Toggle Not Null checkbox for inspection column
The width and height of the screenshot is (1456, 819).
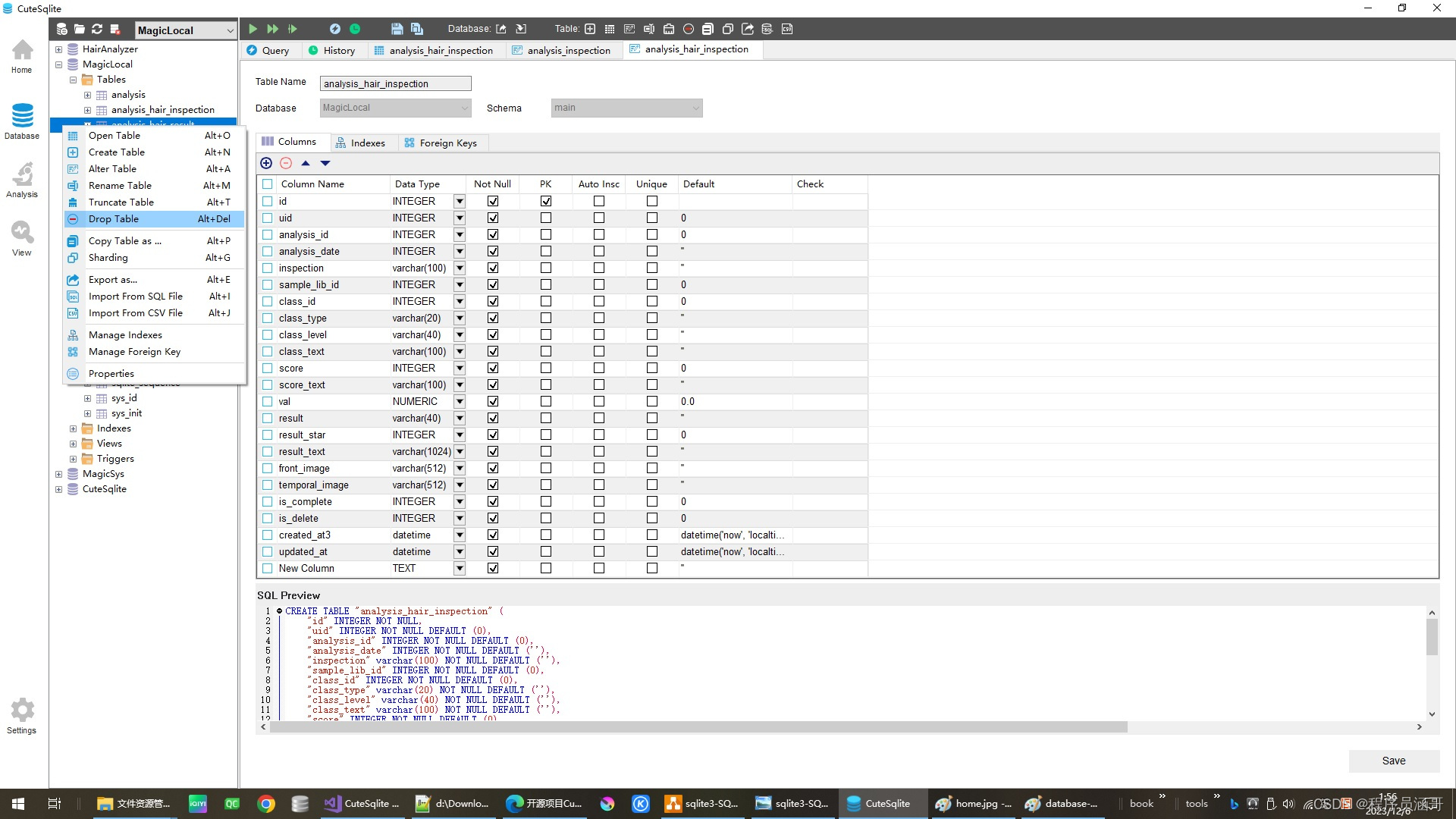492,267
